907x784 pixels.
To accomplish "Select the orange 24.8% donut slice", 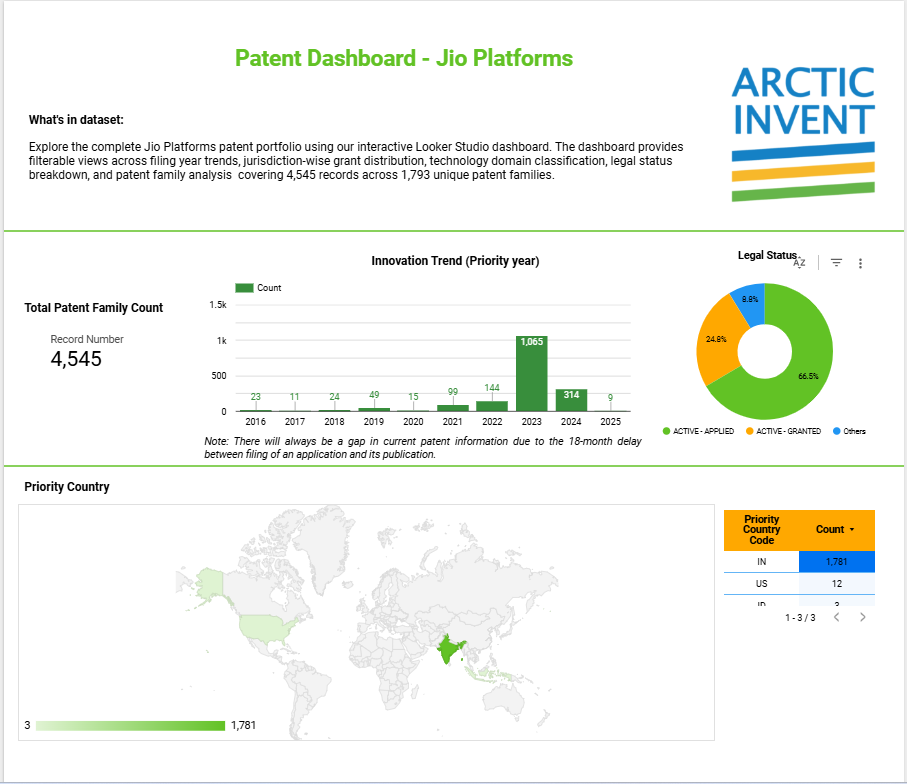I will 717,341.
